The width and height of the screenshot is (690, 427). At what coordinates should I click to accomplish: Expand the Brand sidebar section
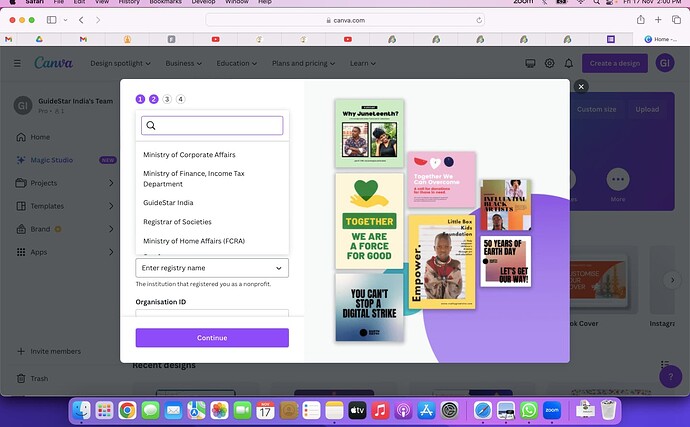pos(111,229)
